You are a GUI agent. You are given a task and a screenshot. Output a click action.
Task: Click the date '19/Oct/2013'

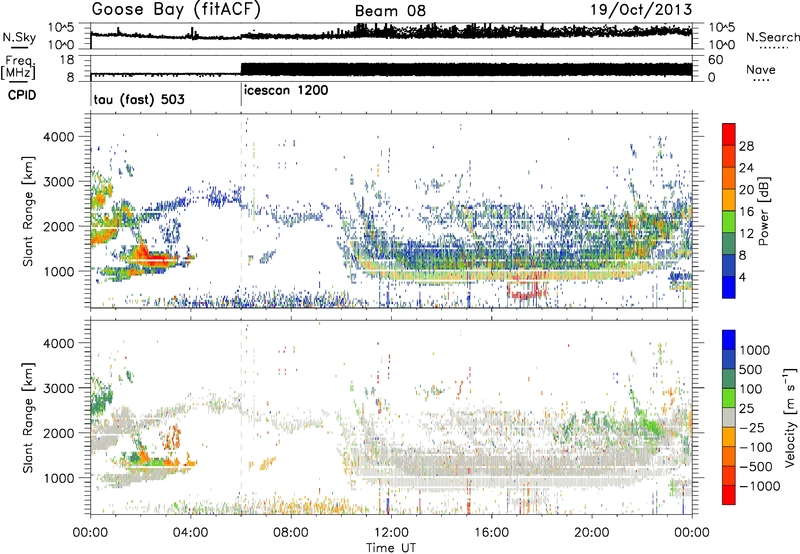[641, 10]
